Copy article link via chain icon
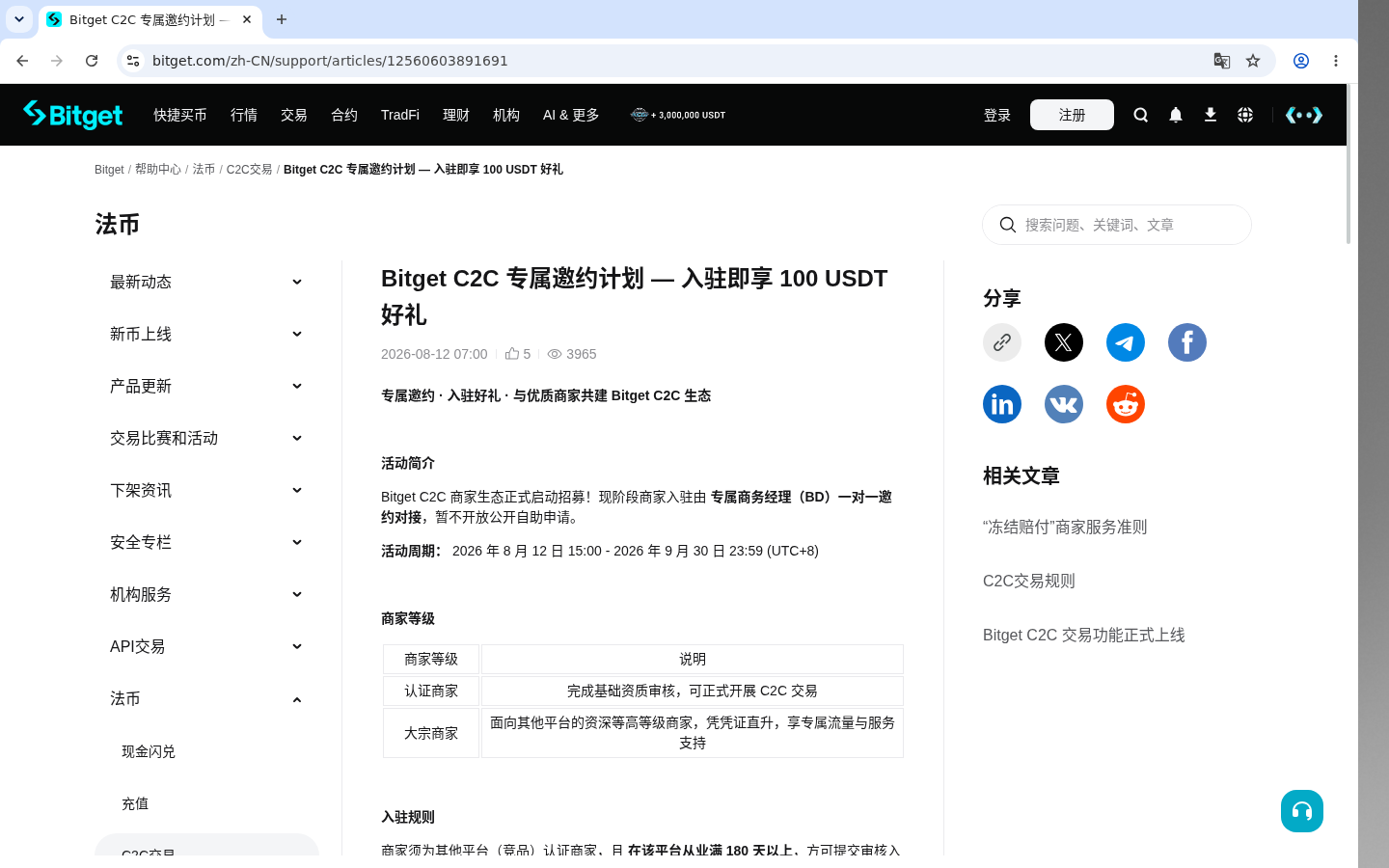1389x868 pixels. coord(1002,342)
